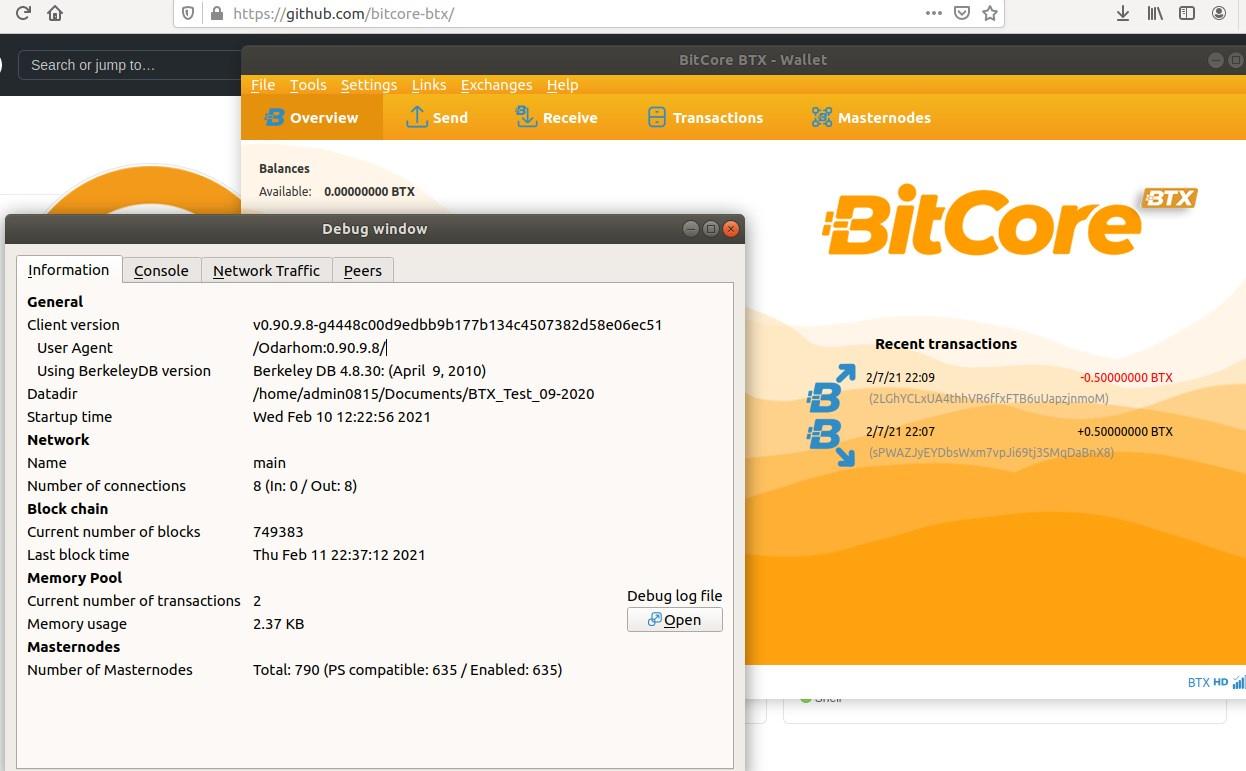
Task: Select last block time value
Action: (x=339, y=555)
